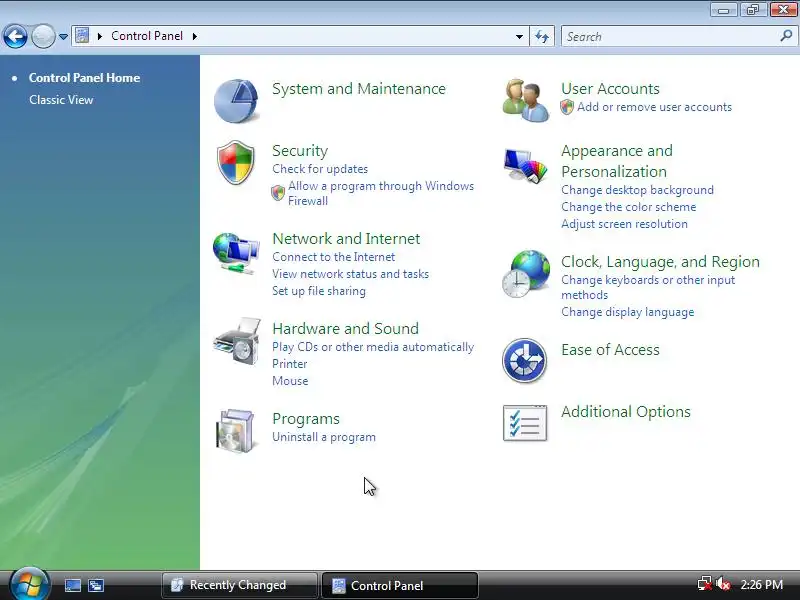This screenshot has width=800, height=600.
Task: Click the Printer link
Action: tap(290, 364)
